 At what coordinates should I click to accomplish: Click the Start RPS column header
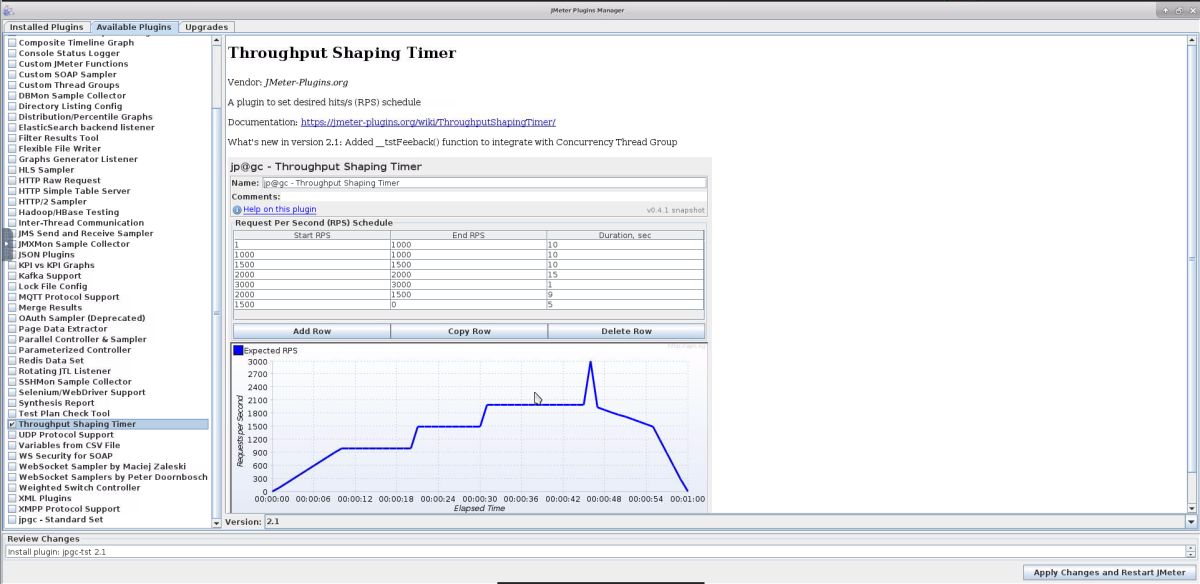(x=311, y=235)
